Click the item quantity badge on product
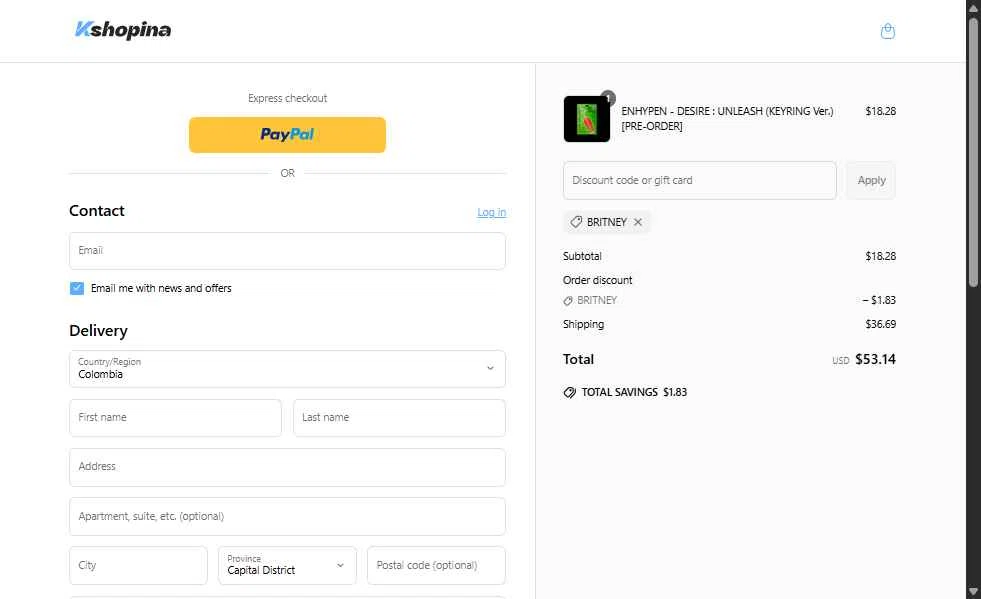This screenshot has width=981, height=599. point(607,98)
